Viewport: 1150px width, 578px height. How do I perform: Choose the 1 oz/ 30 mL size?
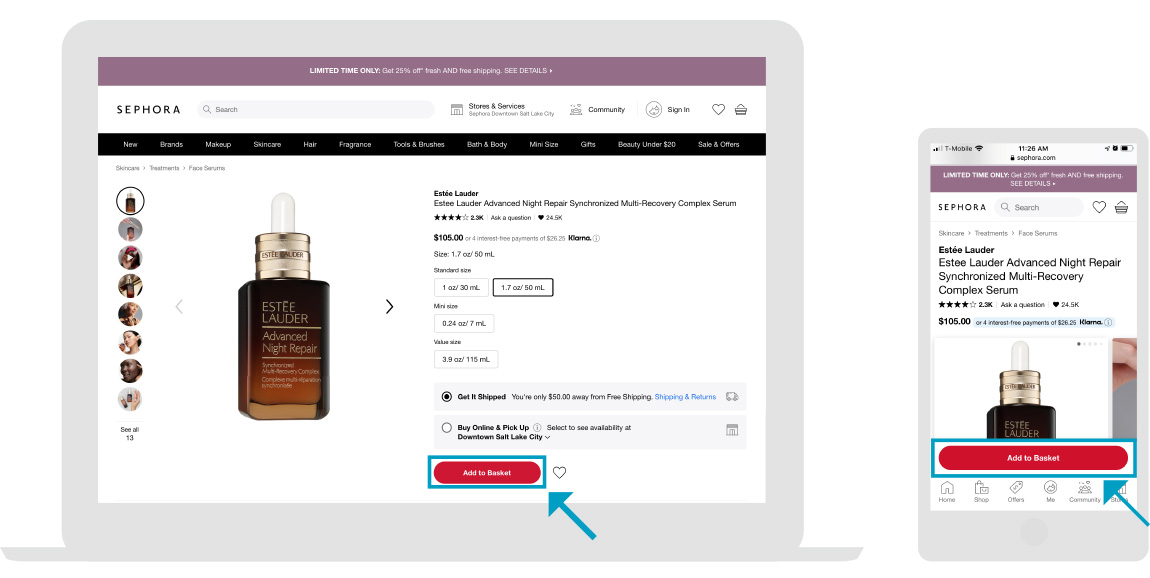(x=461, y=288)
